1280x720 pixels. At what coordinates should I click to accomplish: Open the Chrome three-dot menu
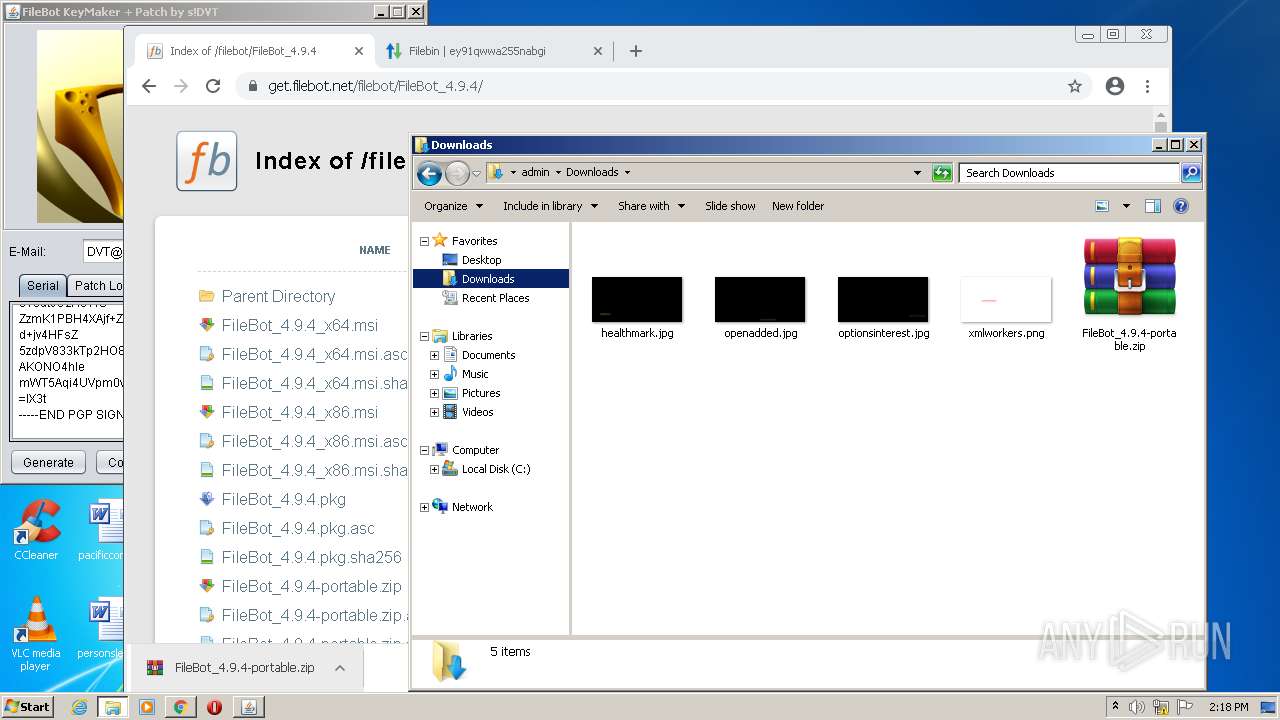[1148, 86]
